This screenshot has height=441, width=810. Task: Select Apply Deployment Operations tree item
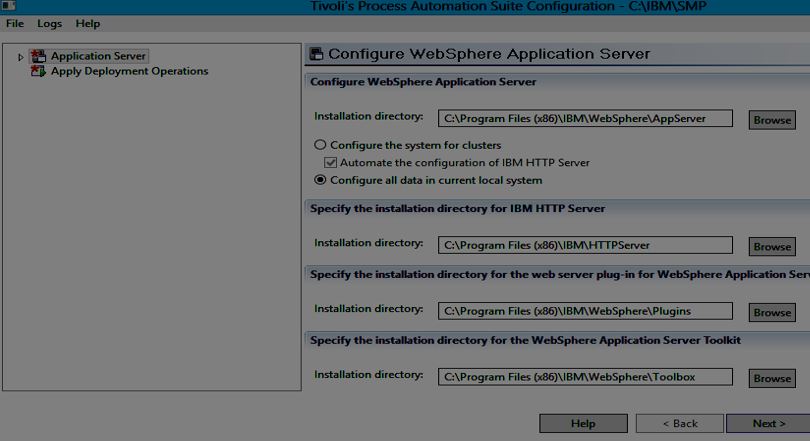click(x=129, y=71)
